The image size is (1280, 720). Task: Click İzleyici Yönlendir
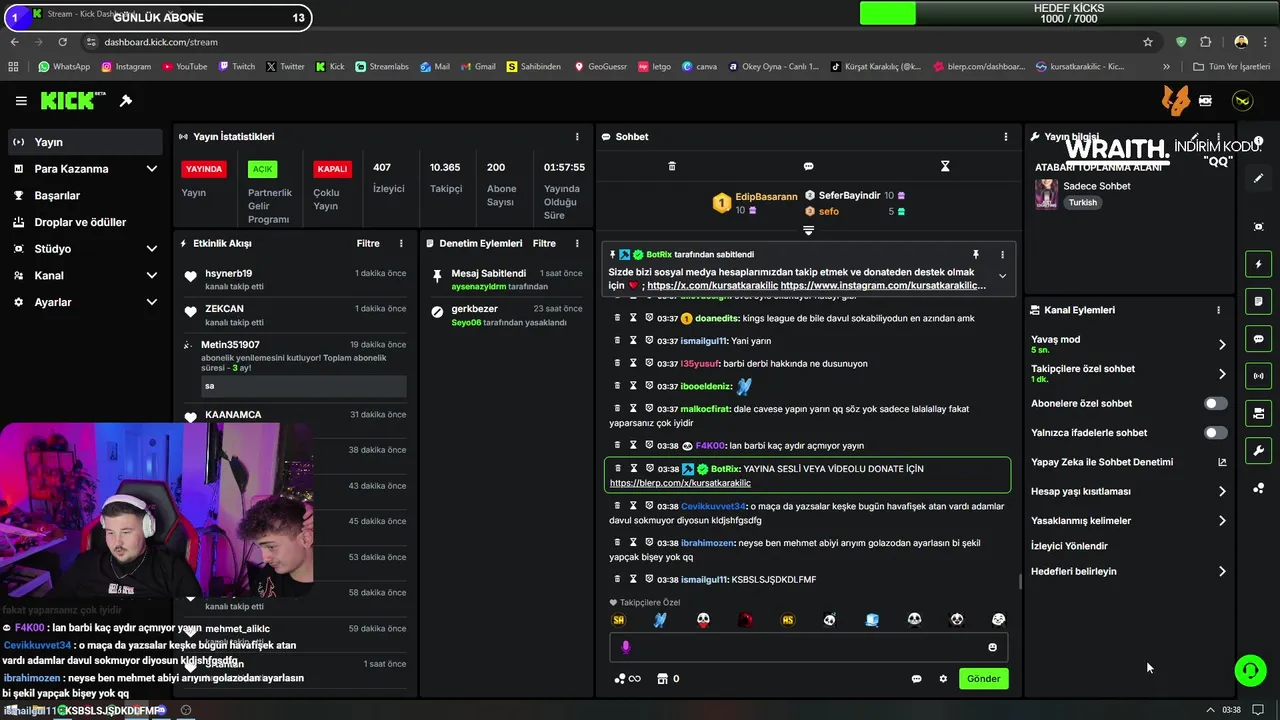tap(1069, 546)
